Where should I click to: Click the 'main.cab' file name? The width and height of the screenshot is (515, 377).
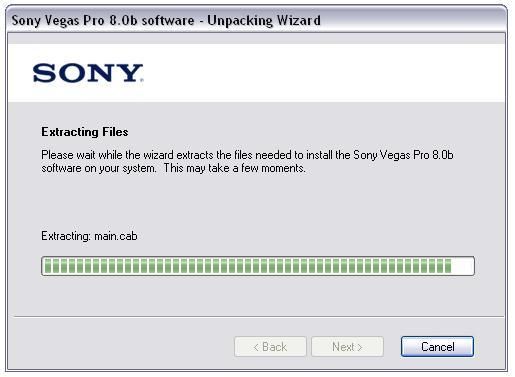[x=116, y=236]
